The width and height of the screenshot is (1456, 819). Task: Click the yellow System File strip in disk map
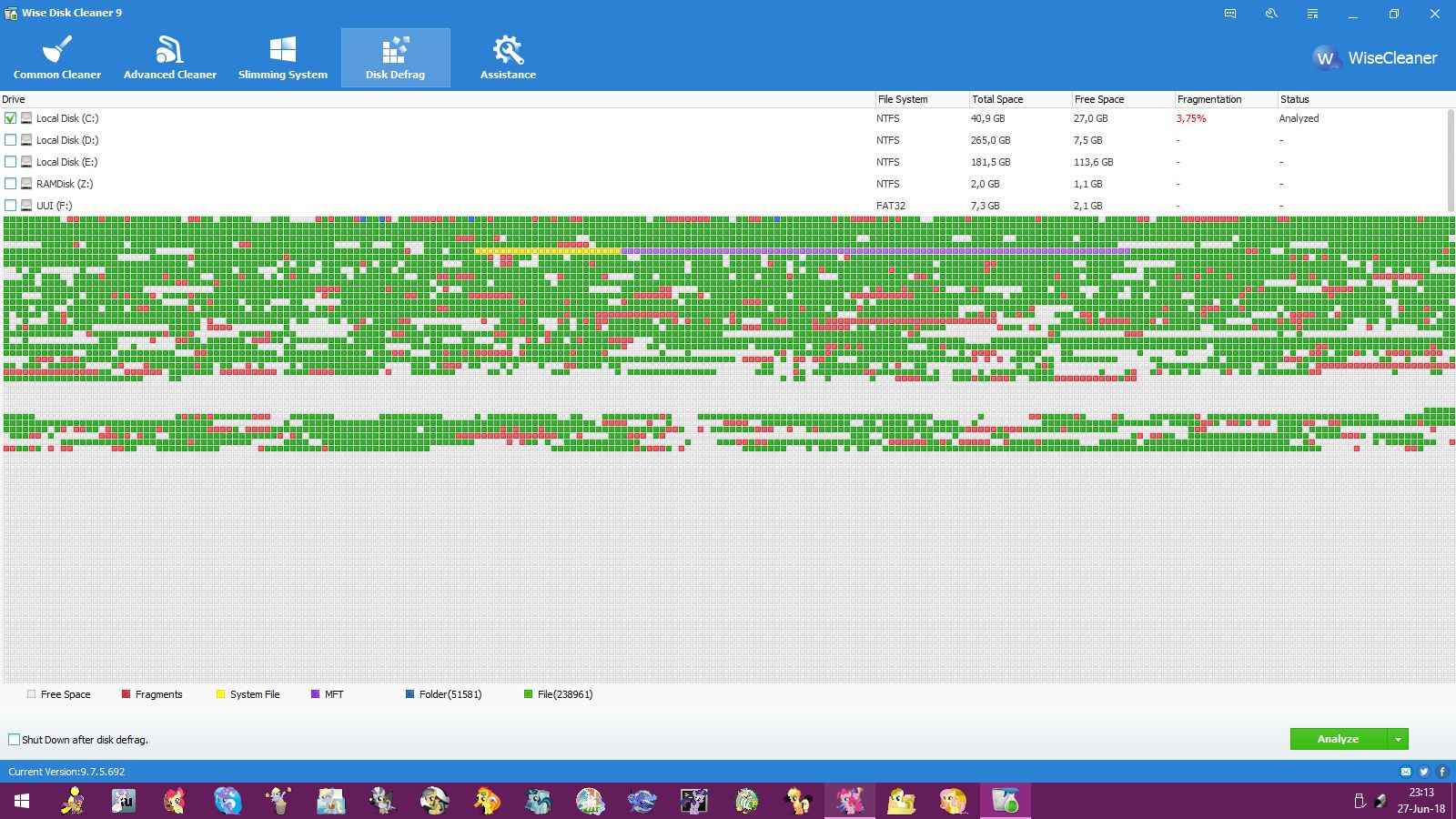[547, 251]
